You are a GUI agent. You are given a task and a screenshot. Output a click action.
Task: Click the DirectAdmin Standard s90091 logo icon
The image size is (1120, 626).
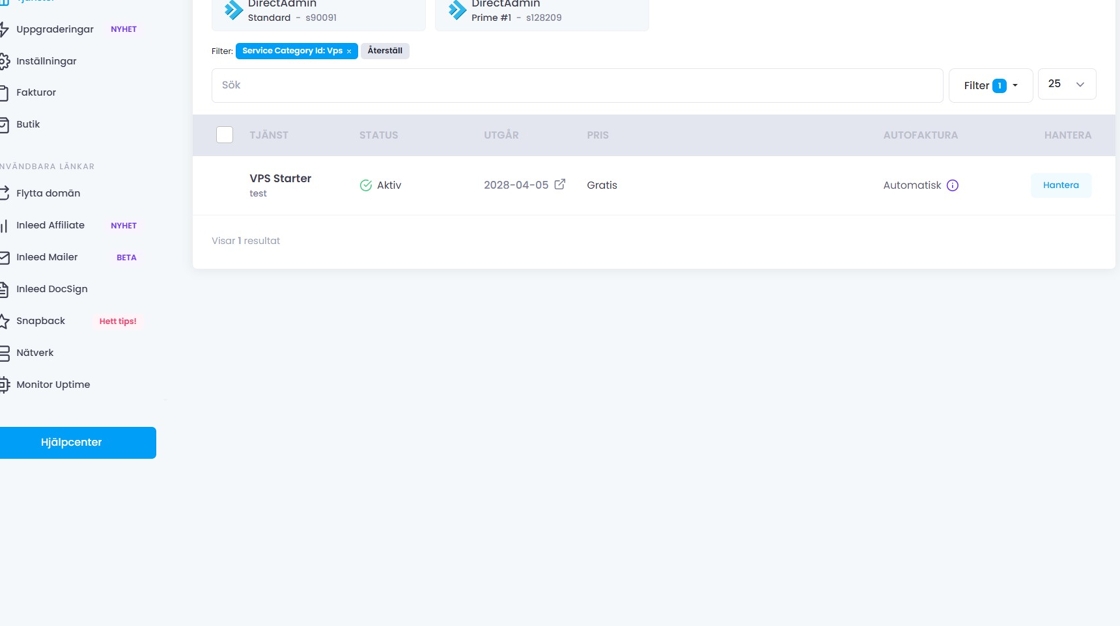(234, 10)
